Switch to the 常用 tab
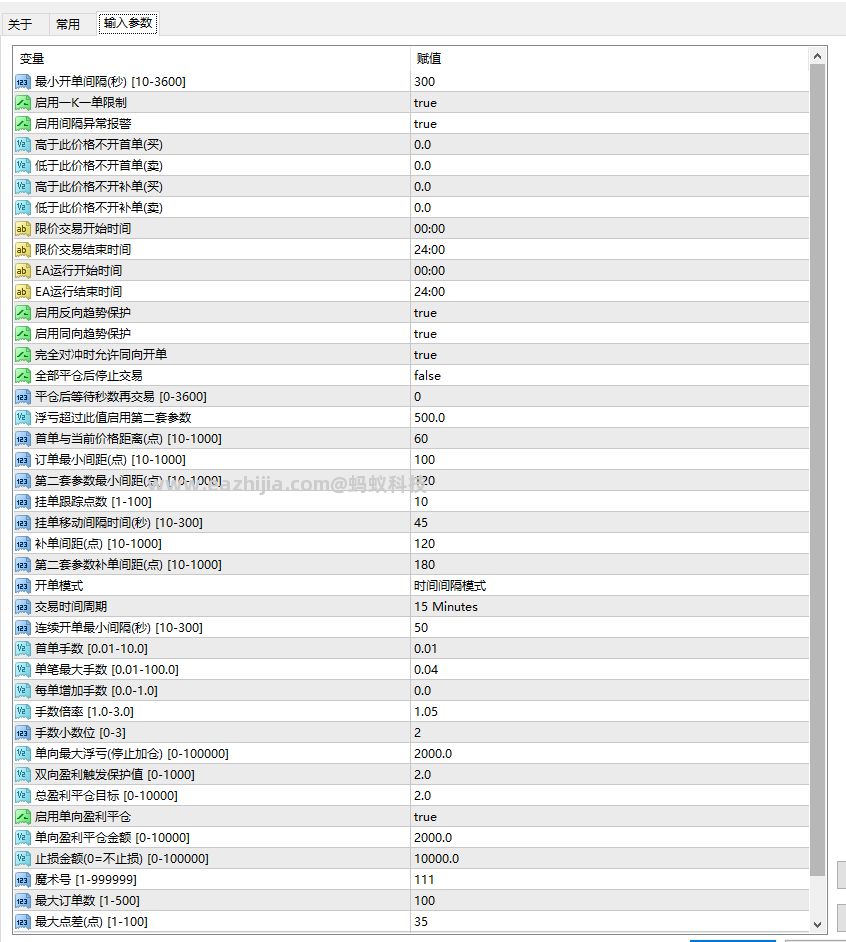The image size is (846, 942). [67, 24]
